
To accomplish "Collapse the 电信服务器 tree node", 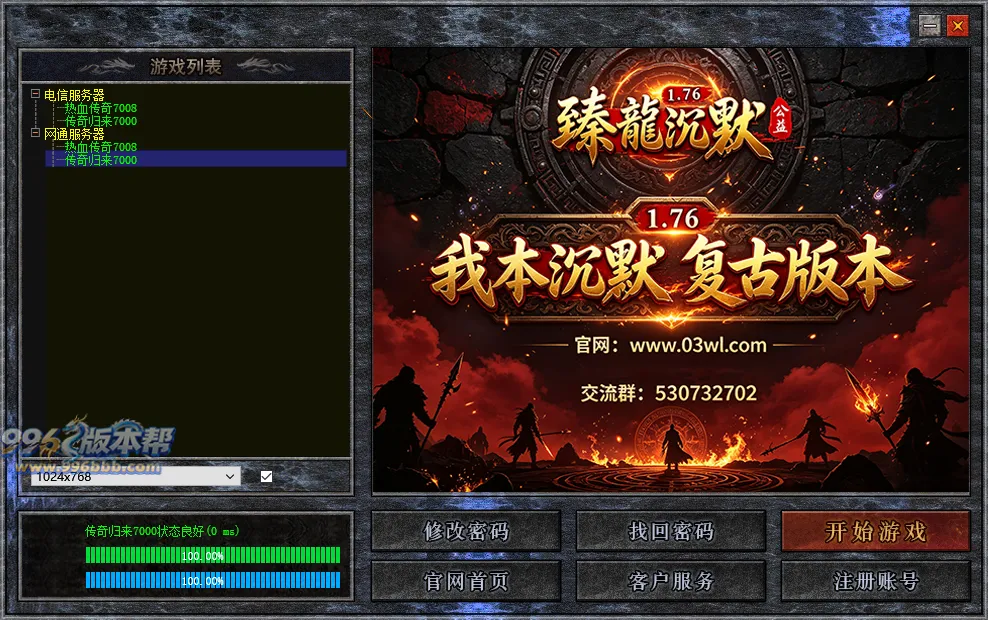I will [x=35, y=94].
